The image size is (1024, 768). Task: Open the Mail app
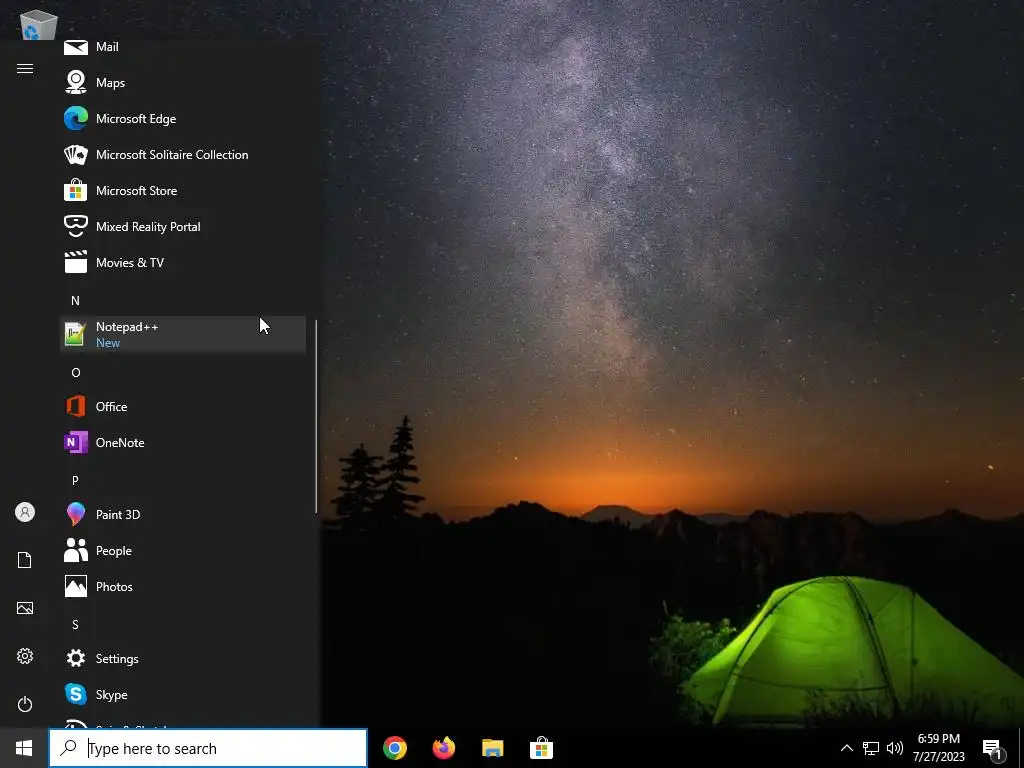pos(183,47)
